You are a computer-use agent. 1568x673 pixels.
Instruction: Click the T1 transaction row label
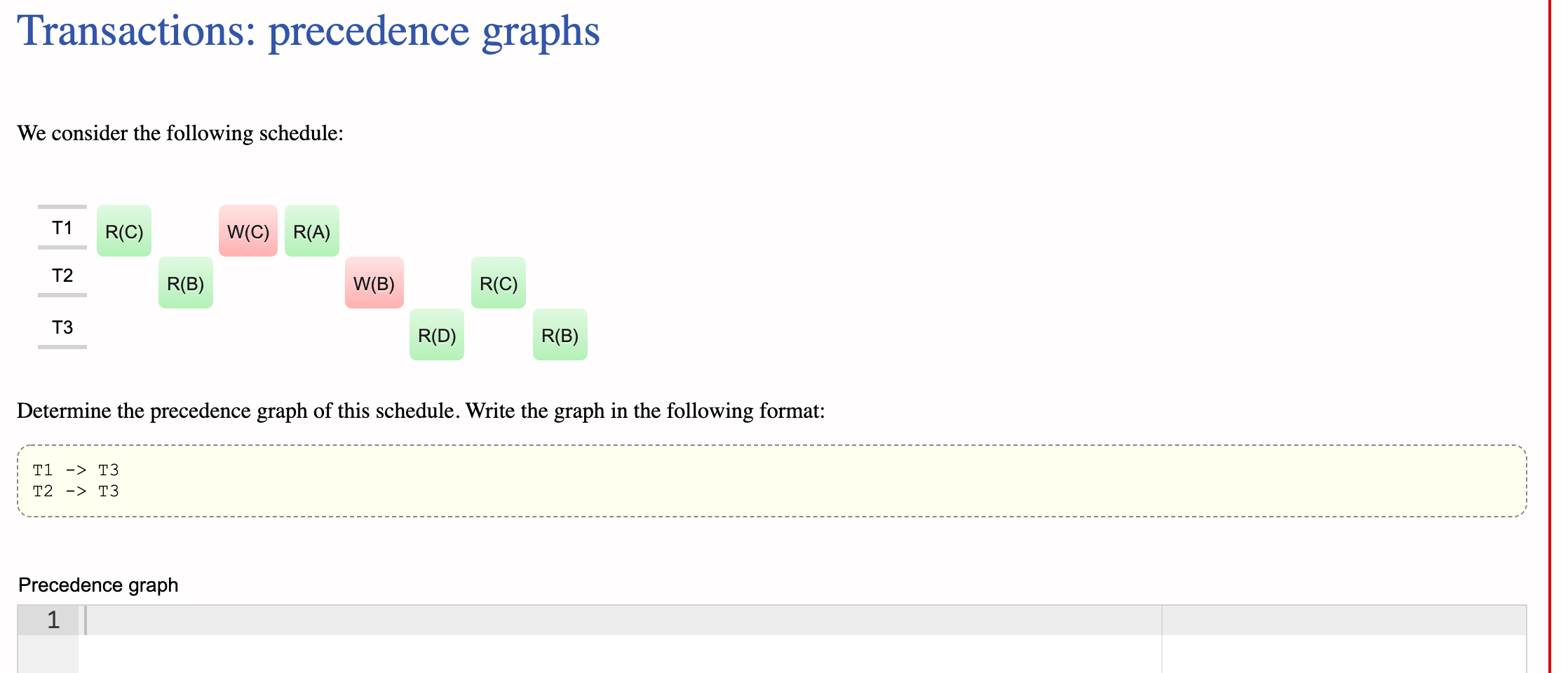[x=62, y=227]
